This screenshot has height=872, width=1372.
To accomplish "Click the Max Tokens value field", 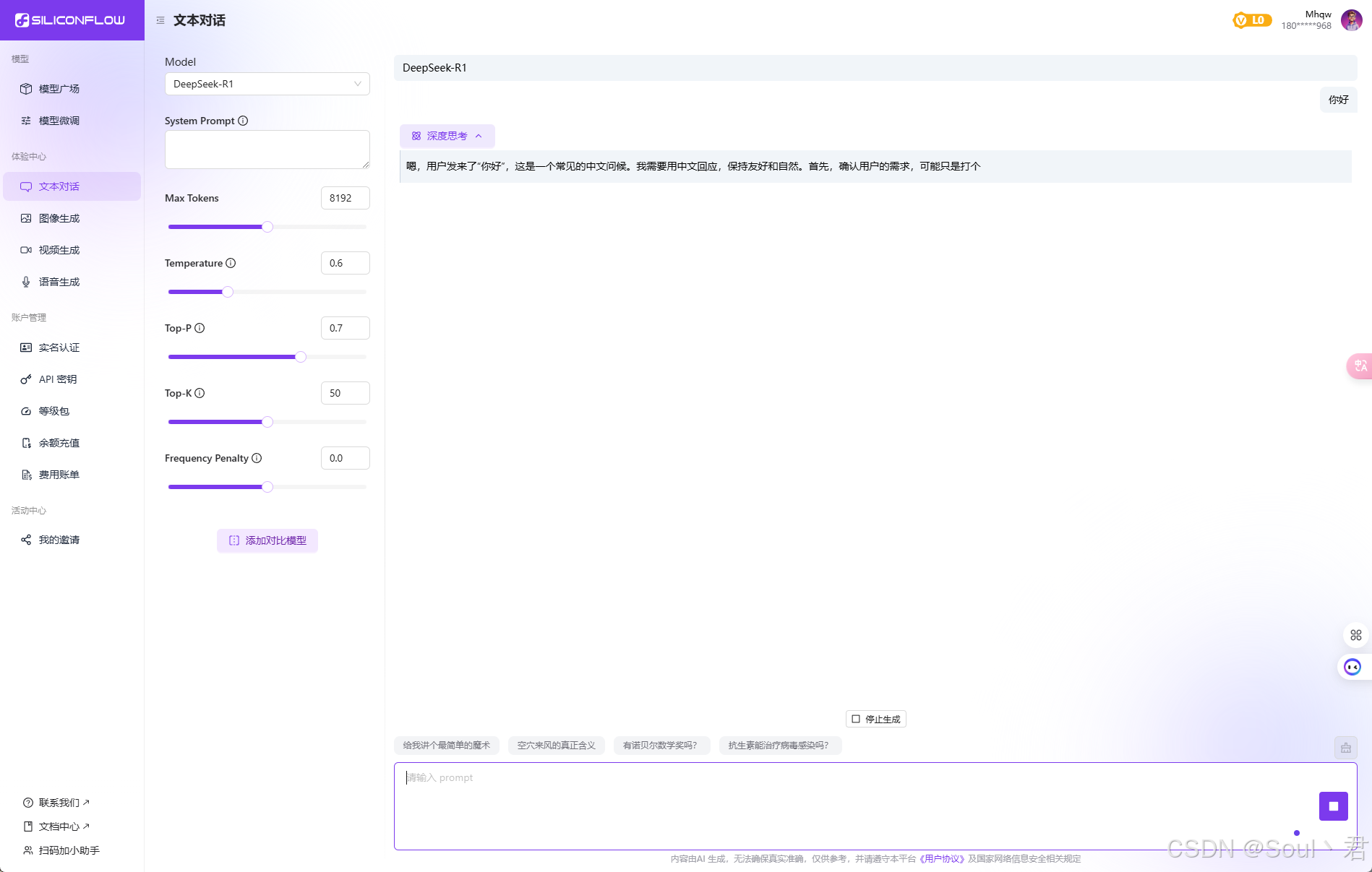I will 346,198.
